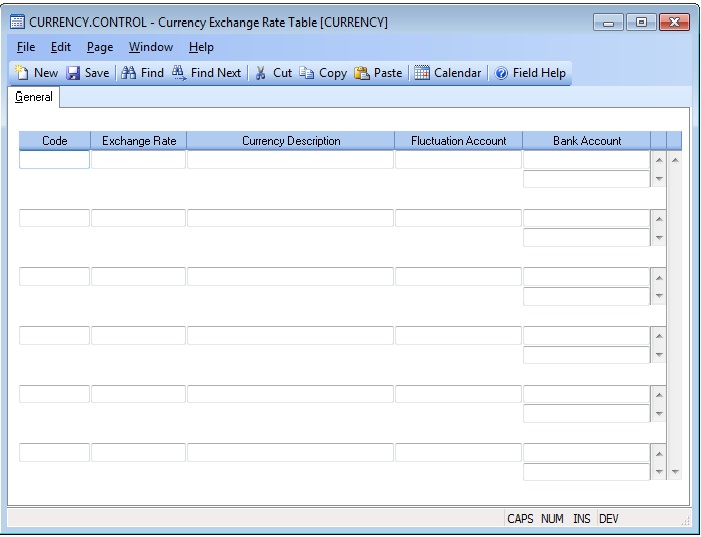This screenshot has width=701, height=537.
Task: Focus the sixth row Fluctuation Account field
Action: 458,452
